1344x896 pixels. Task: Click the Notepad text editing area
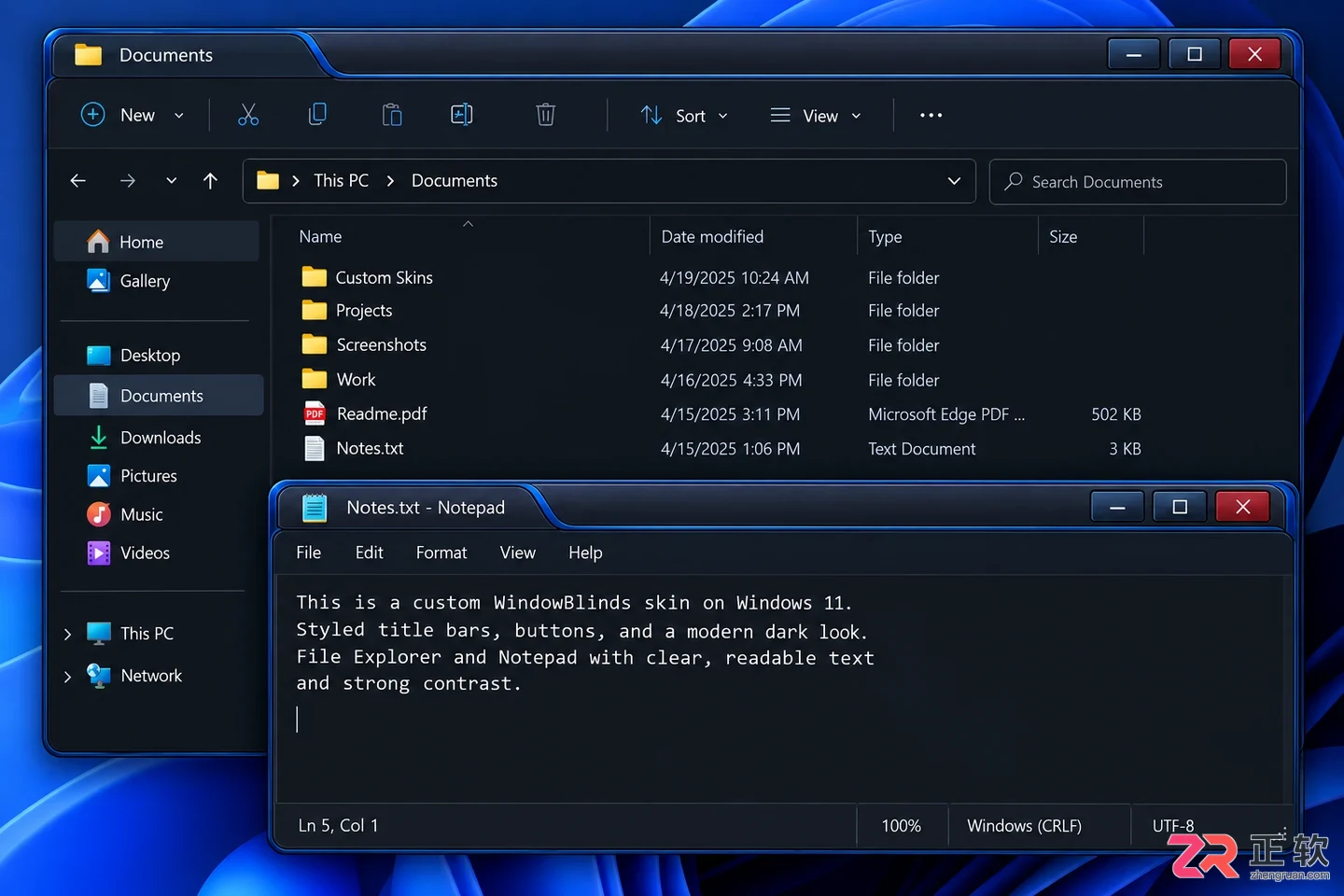click(x=779, y=689)
